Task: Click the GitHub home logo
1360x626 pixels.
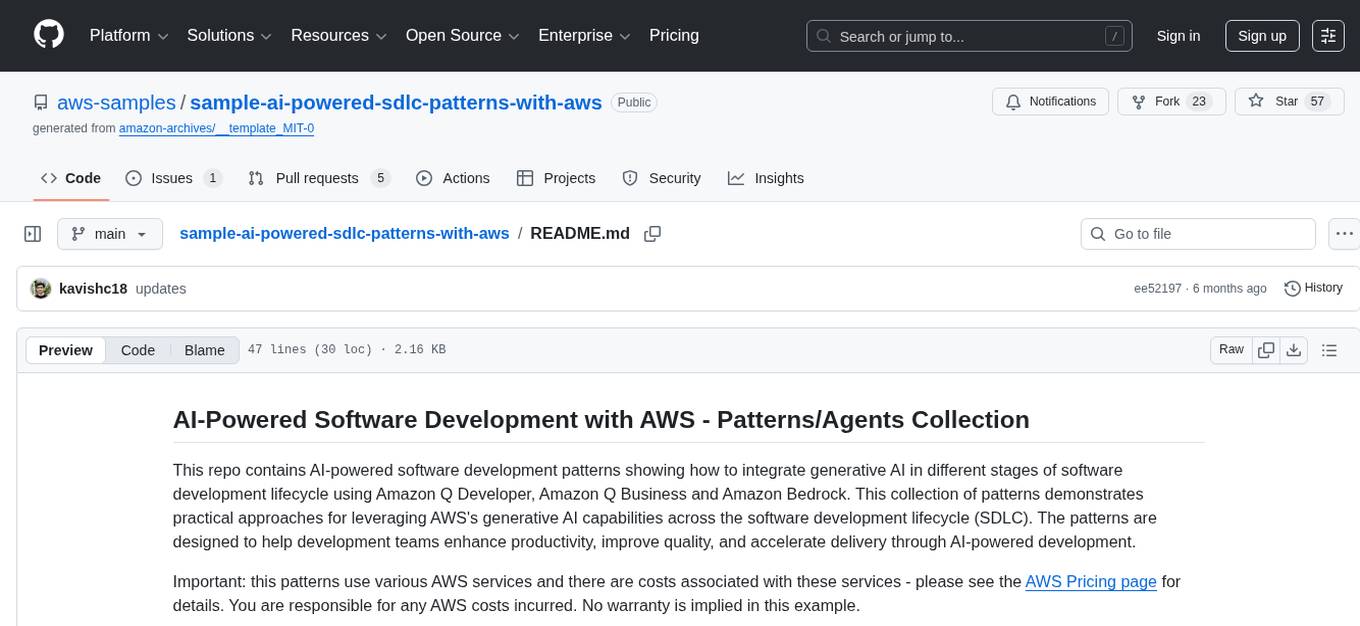Action: point(48,35)
